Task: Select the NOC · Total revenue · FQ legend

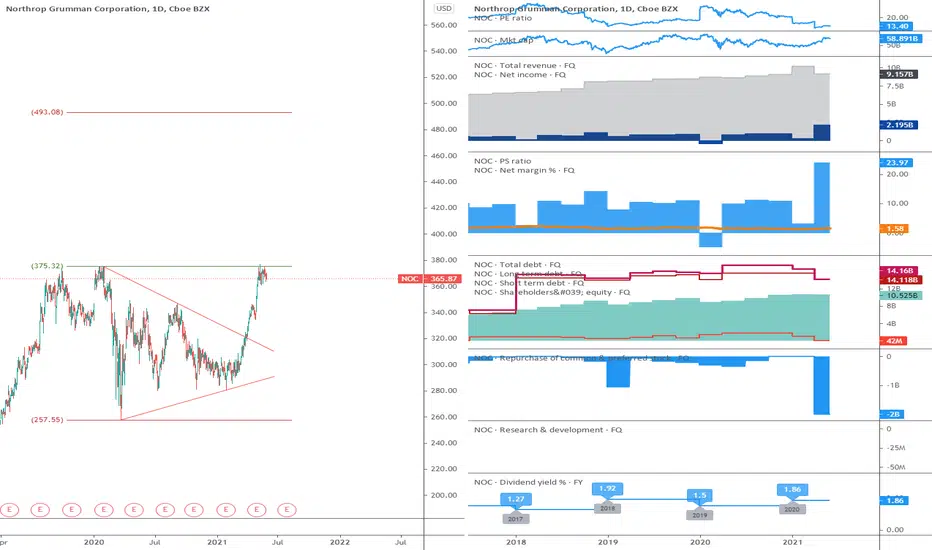Action: pyautogui.click(x=525, y=65)
